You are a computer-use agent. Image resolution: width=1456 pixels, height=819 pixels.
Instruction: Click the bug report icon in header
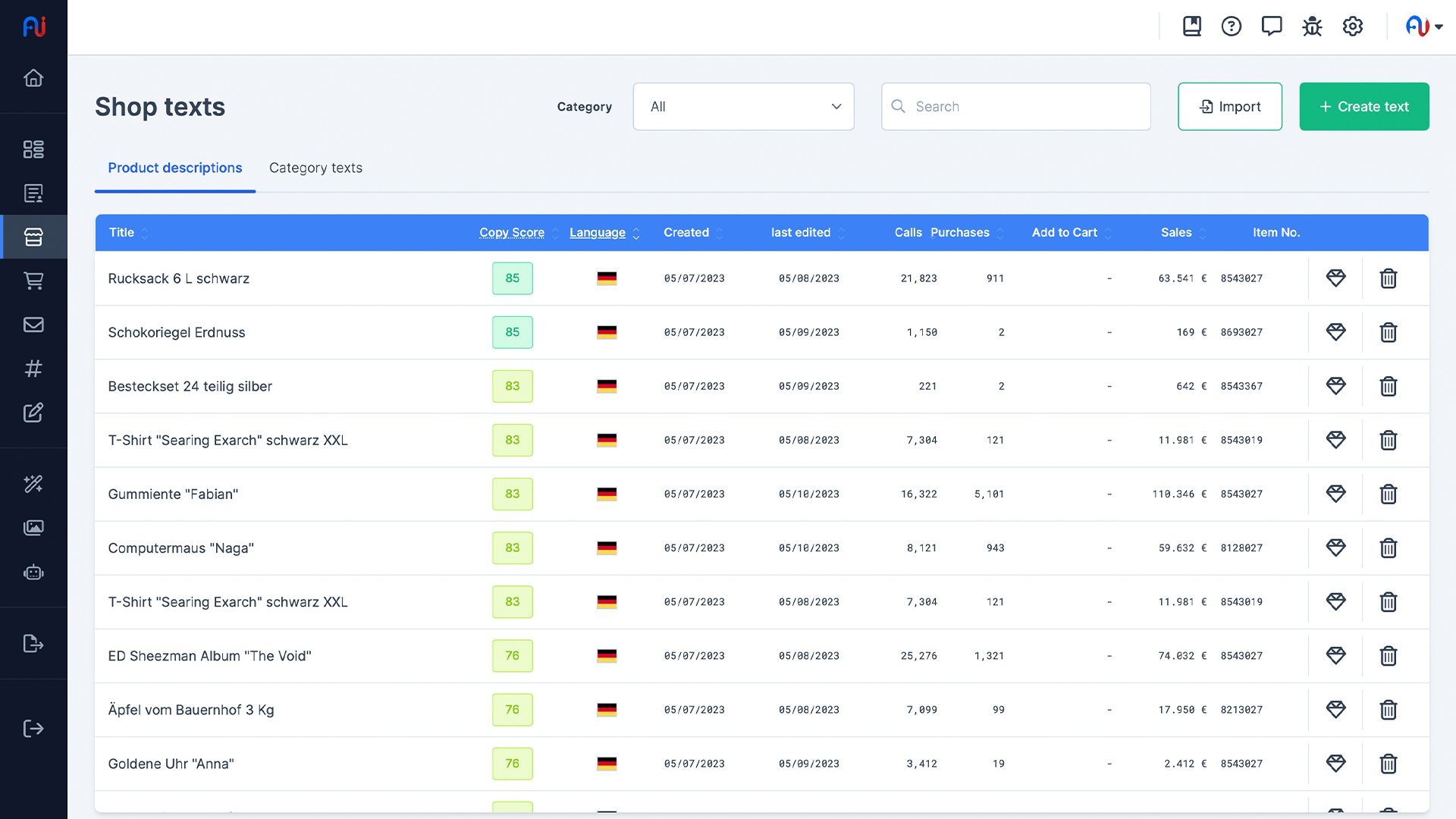pos(1312,27)
